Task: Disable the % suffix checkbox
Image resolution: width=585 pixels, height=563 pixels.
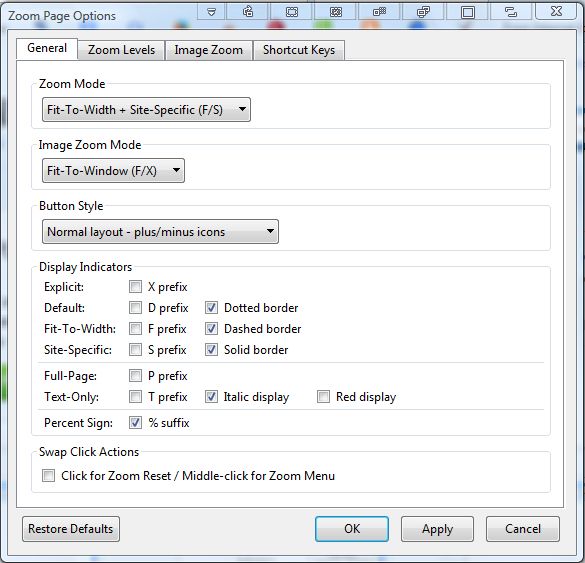Action: click(135, 423)
